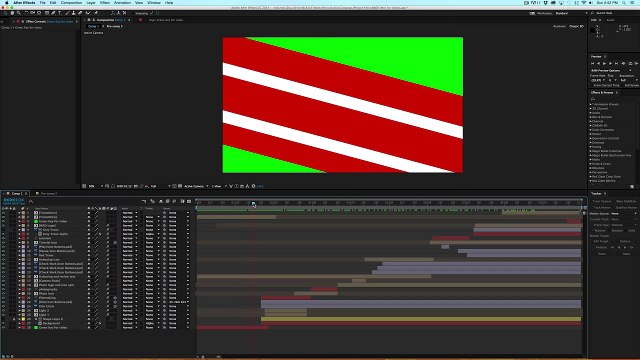Image resolution: width=640 pixels, height=360 pixels.
Task: Hide the Photo Icon layer
Action: point(4,293)
